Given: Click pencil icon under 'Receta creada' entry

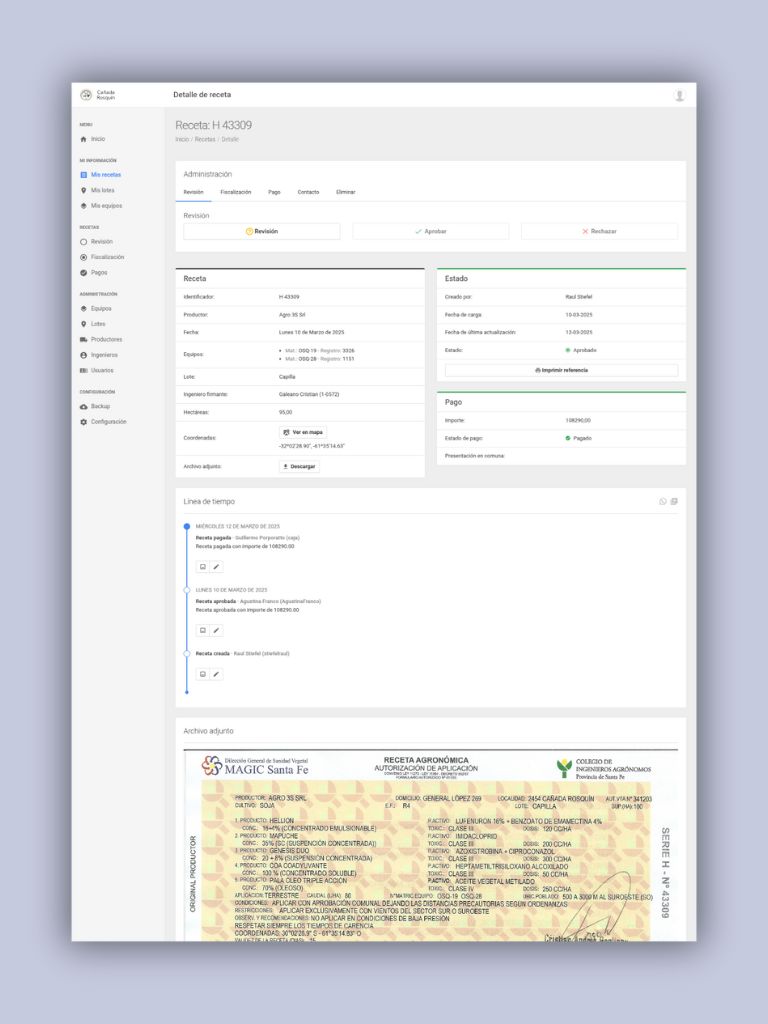Looking at the screenshot, I should (x=216, y=674).
